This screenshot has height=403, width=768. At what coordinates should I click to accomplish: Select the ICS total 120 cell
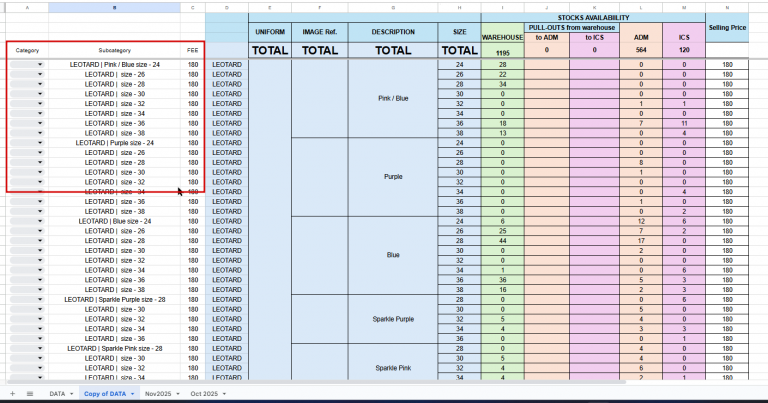point(684,50)
